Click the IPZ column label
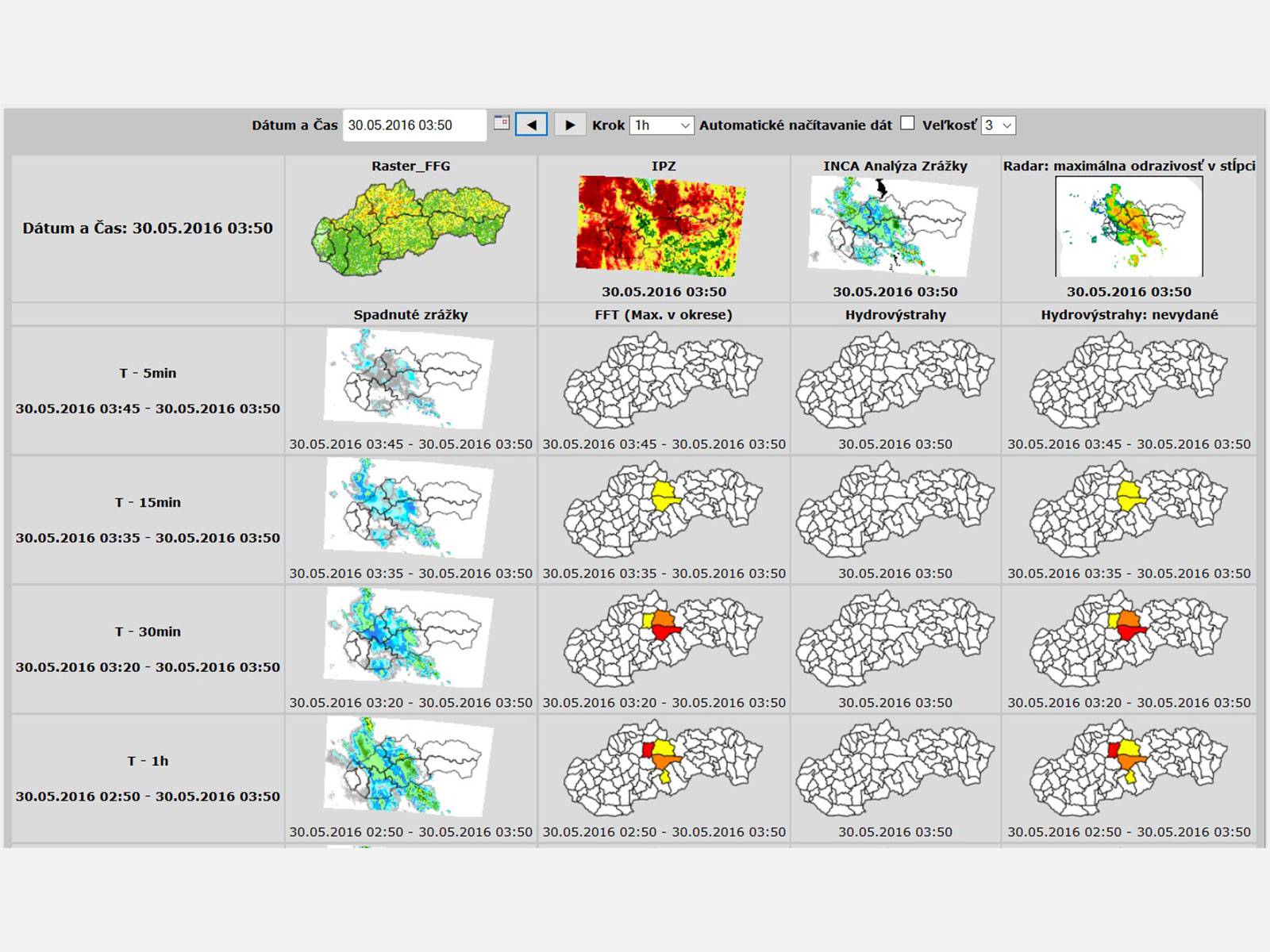This screenshot has height=952, width=1270. (x=664, y=166)
